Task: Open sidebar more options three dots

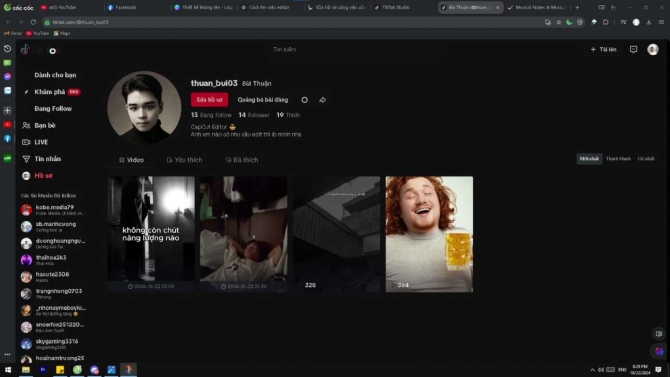Action: pyautogui.click(x=7, y=354)
